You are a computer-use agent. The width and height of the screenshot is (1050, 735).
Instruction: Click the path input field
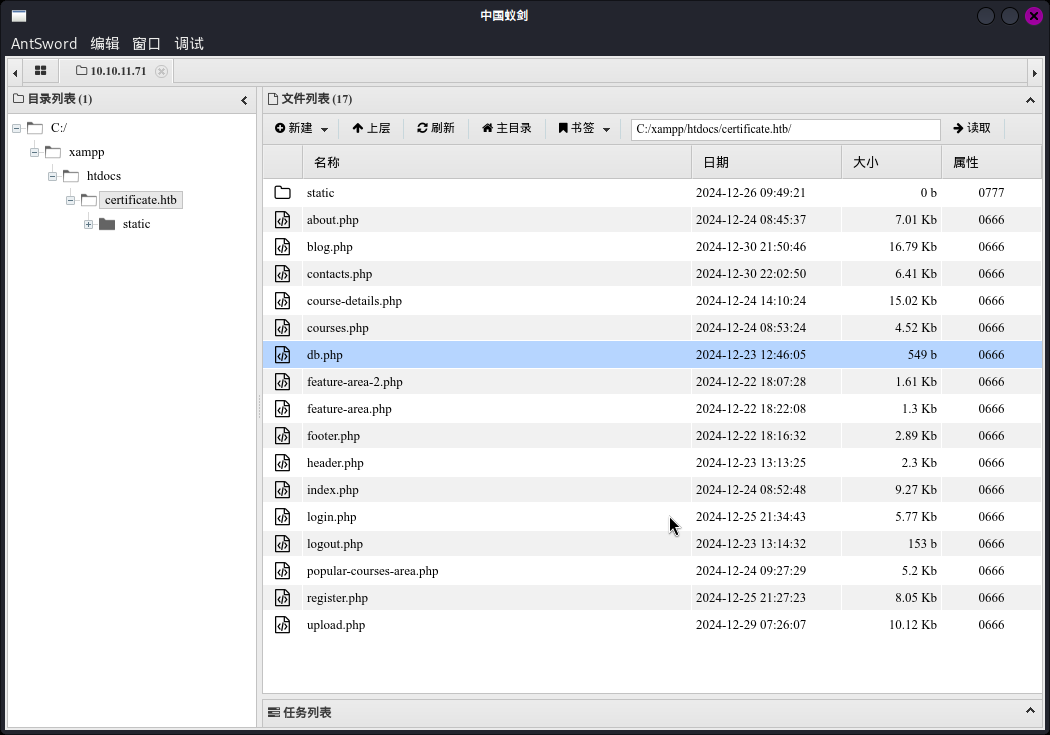[785, 129]
